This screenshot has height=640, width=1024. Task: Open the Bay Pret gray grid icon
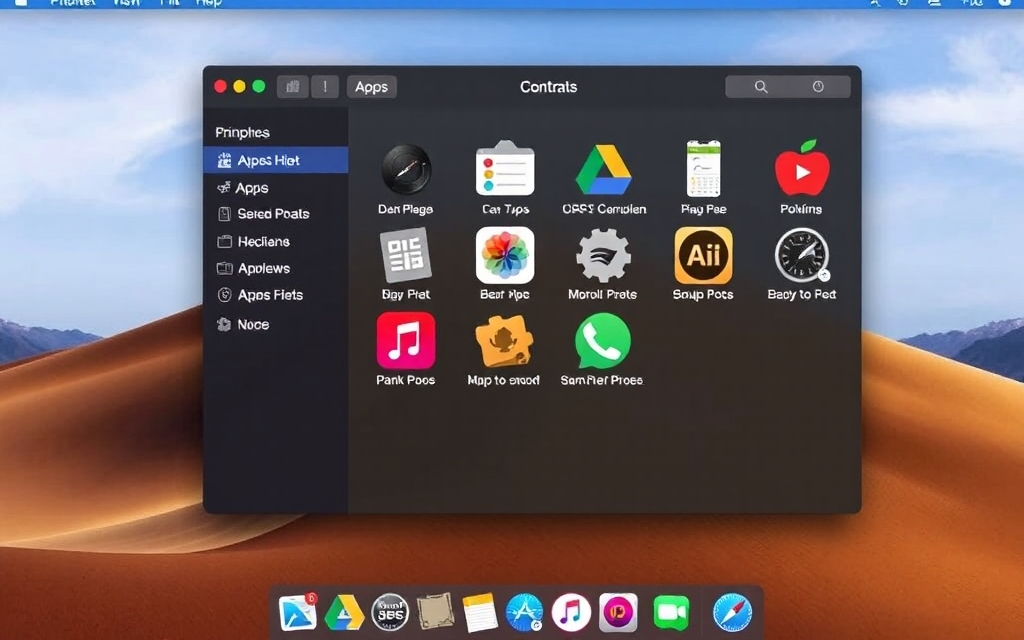click(406, 255)
